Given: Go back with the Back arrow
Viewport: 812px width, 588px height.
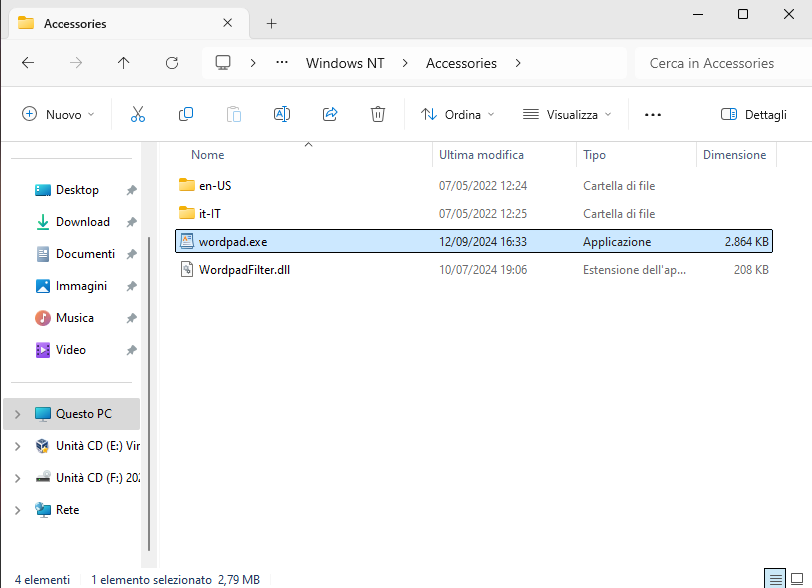Looking at the screenshot, I should [x=28, y=63].
